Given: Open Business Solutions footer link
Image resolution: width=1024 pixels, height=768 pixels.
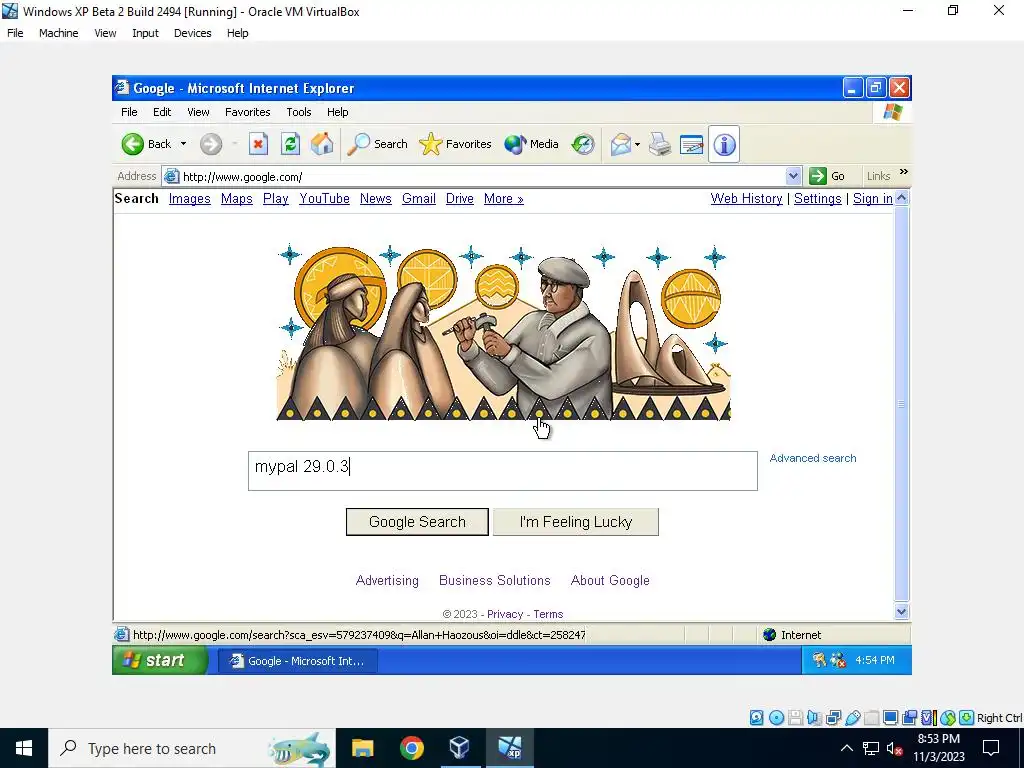Looking at the screenshot, I should point(494,581).
